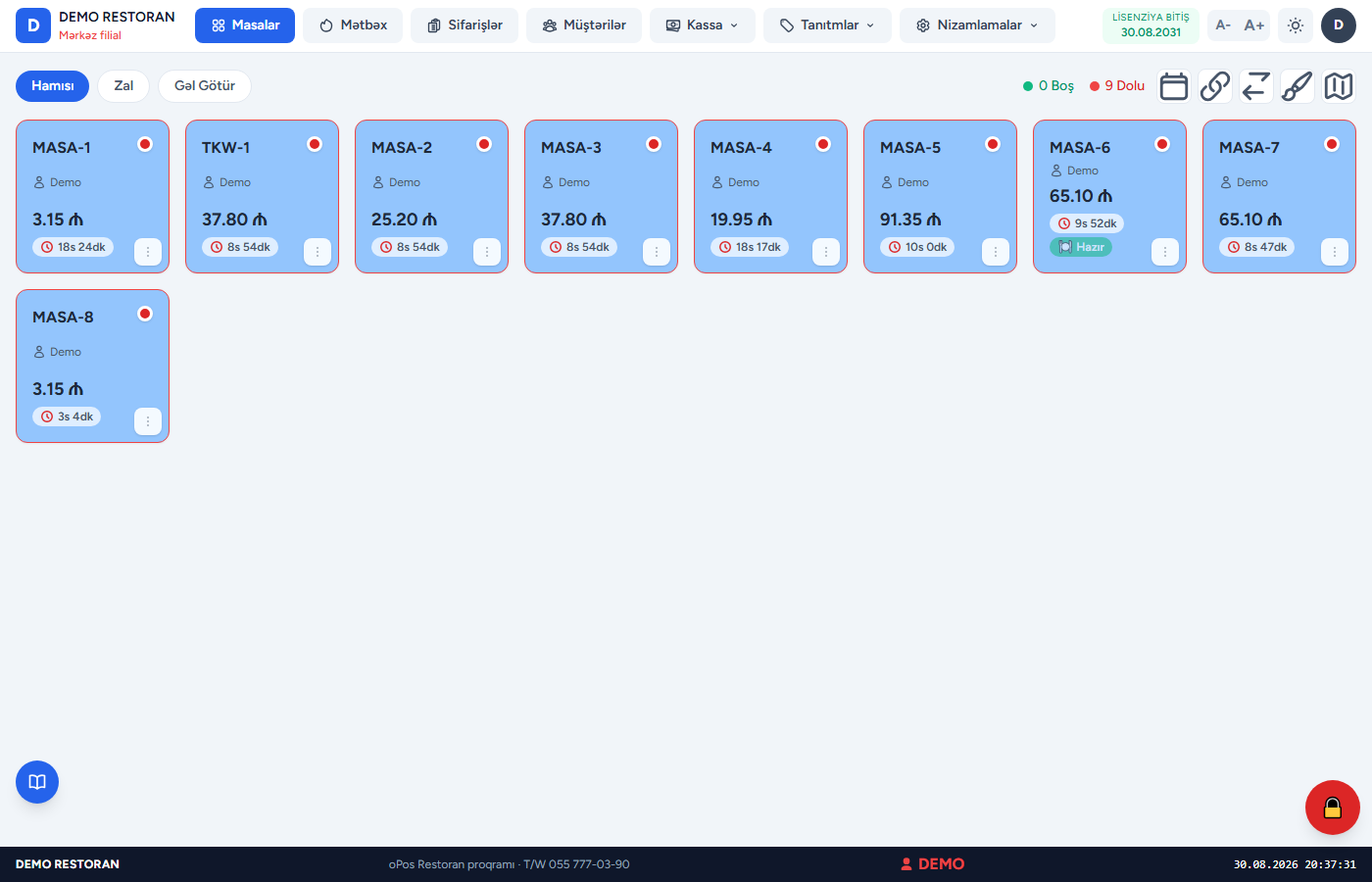Open MASA-8 three-dot options menu
Image resolution: width=1372 pixels, height=882 pixels.
(148, 421)
